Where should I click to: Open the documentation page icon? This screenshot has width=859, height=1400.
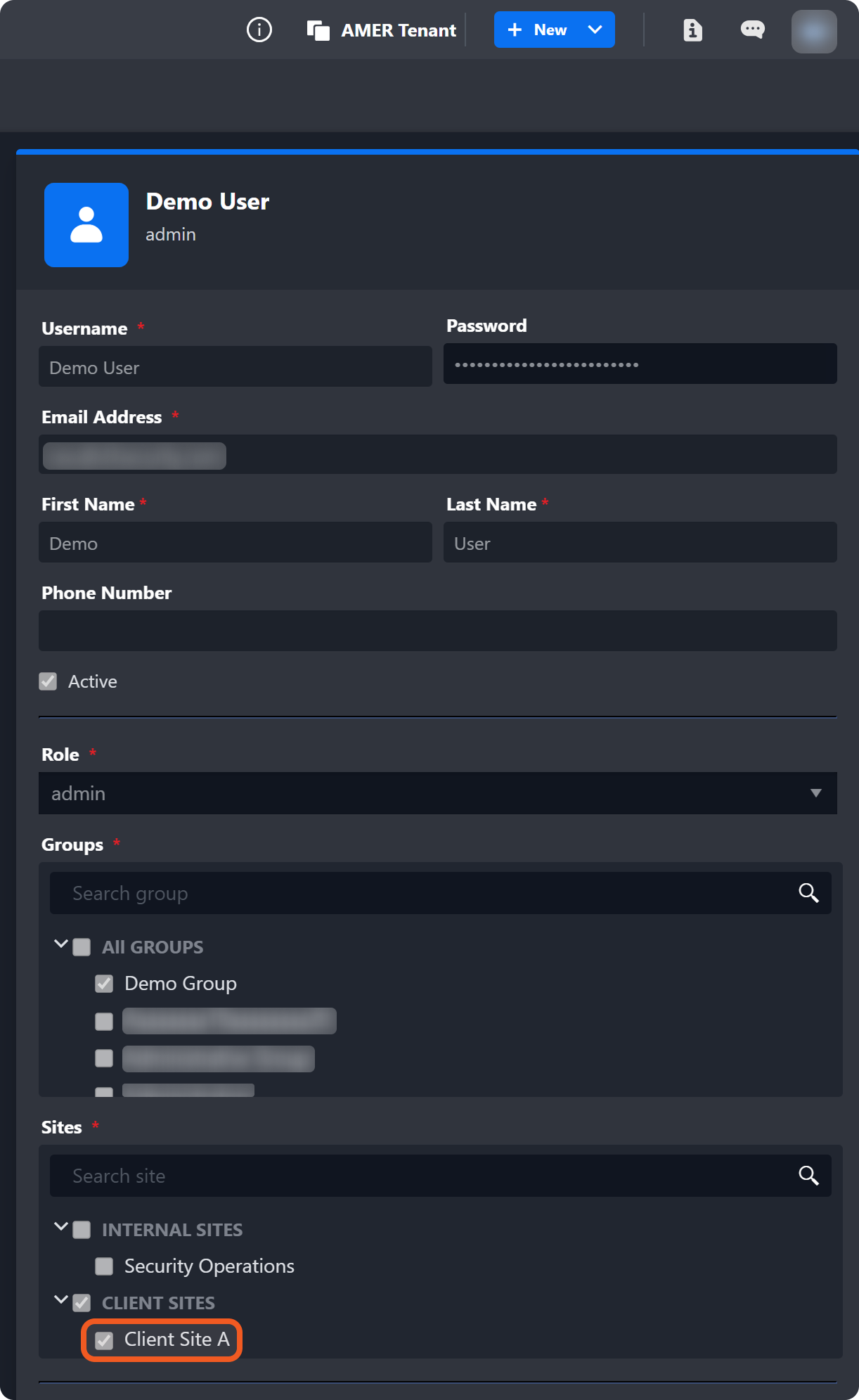click(x=692, y=30)
